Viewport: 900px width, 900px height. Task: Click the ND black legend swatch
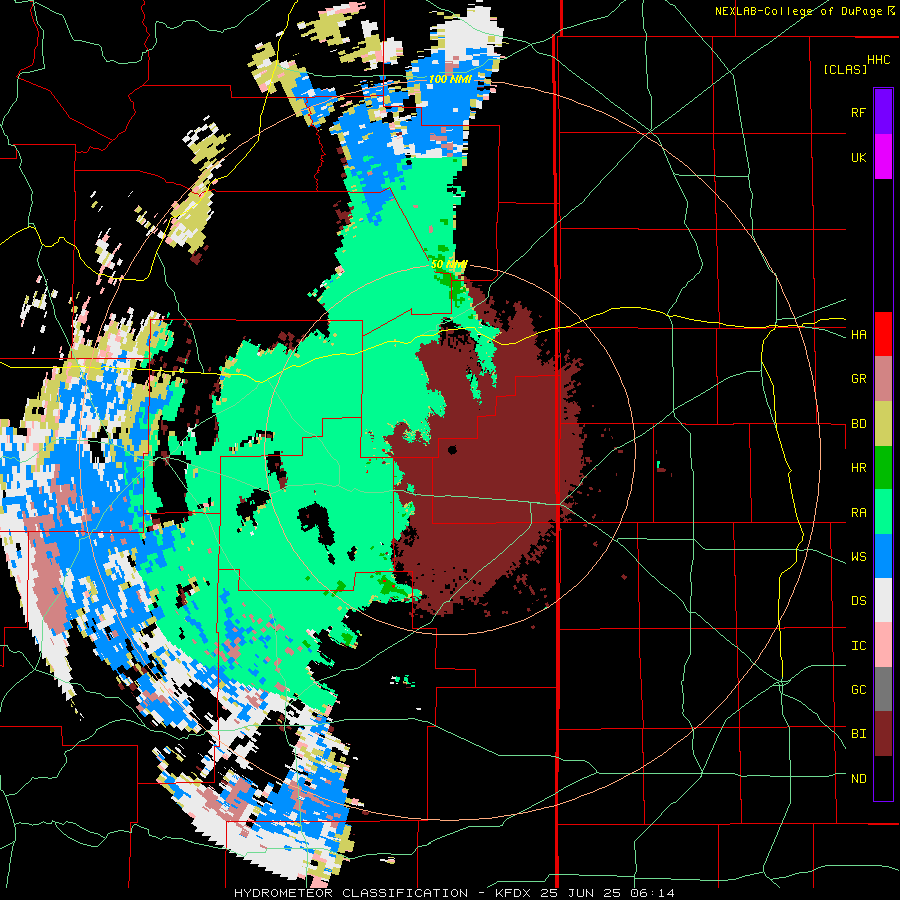(x=883, y=778)
